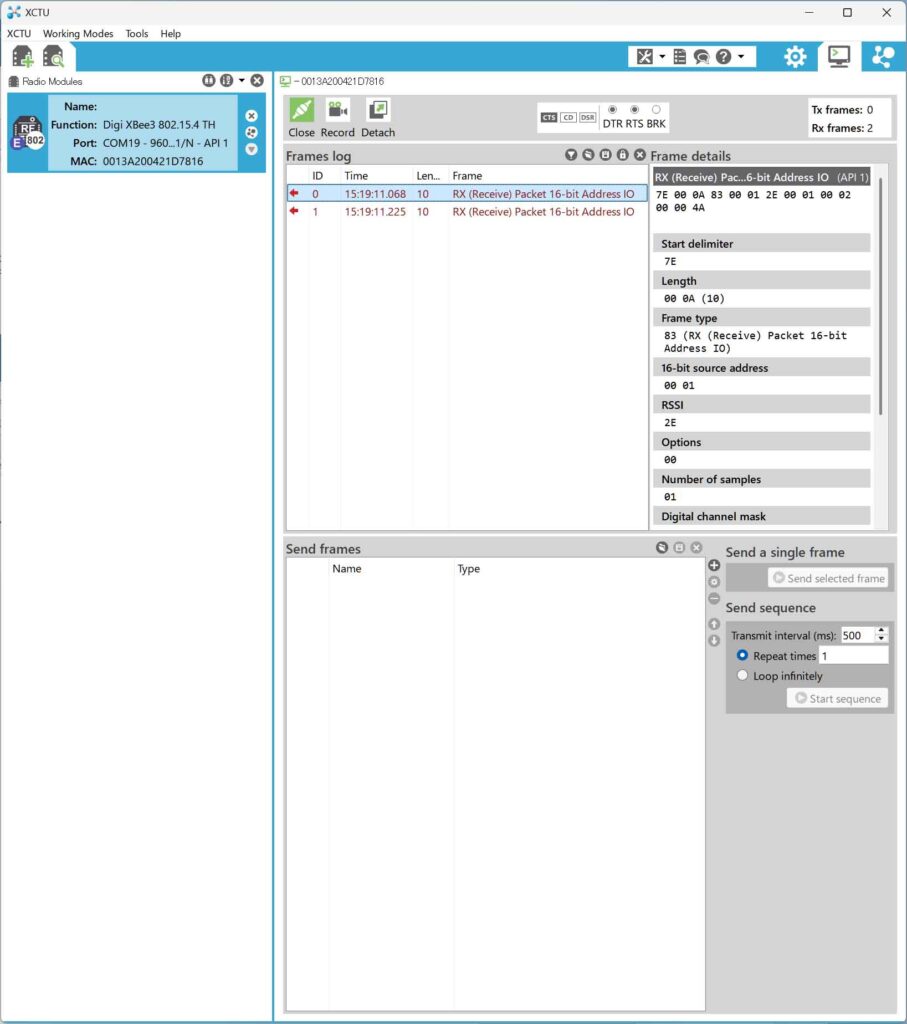Click the network discover icon on module card

[x=251, y=133]
